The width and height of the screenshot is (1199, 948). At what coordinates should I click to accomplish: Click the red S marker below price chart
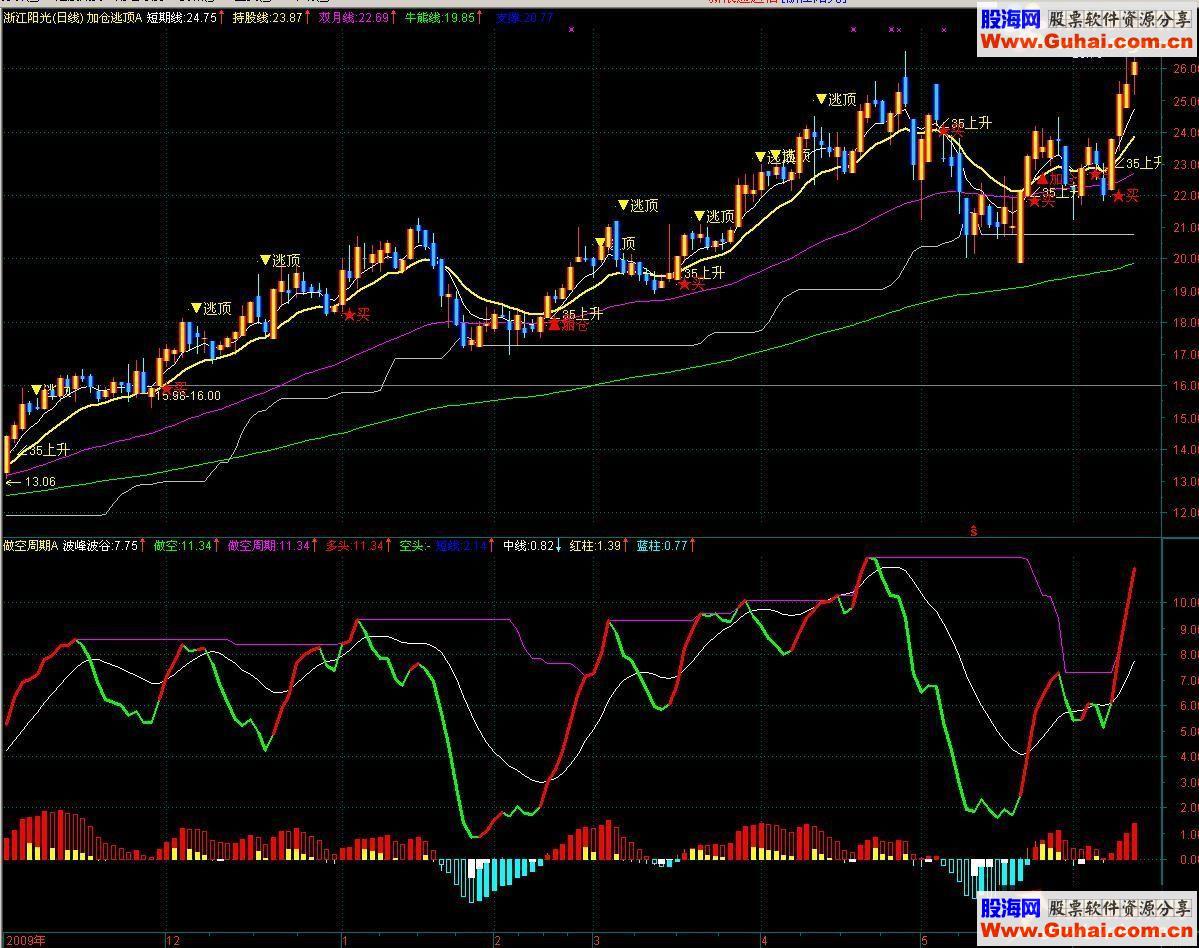click(x=973, y=530)
